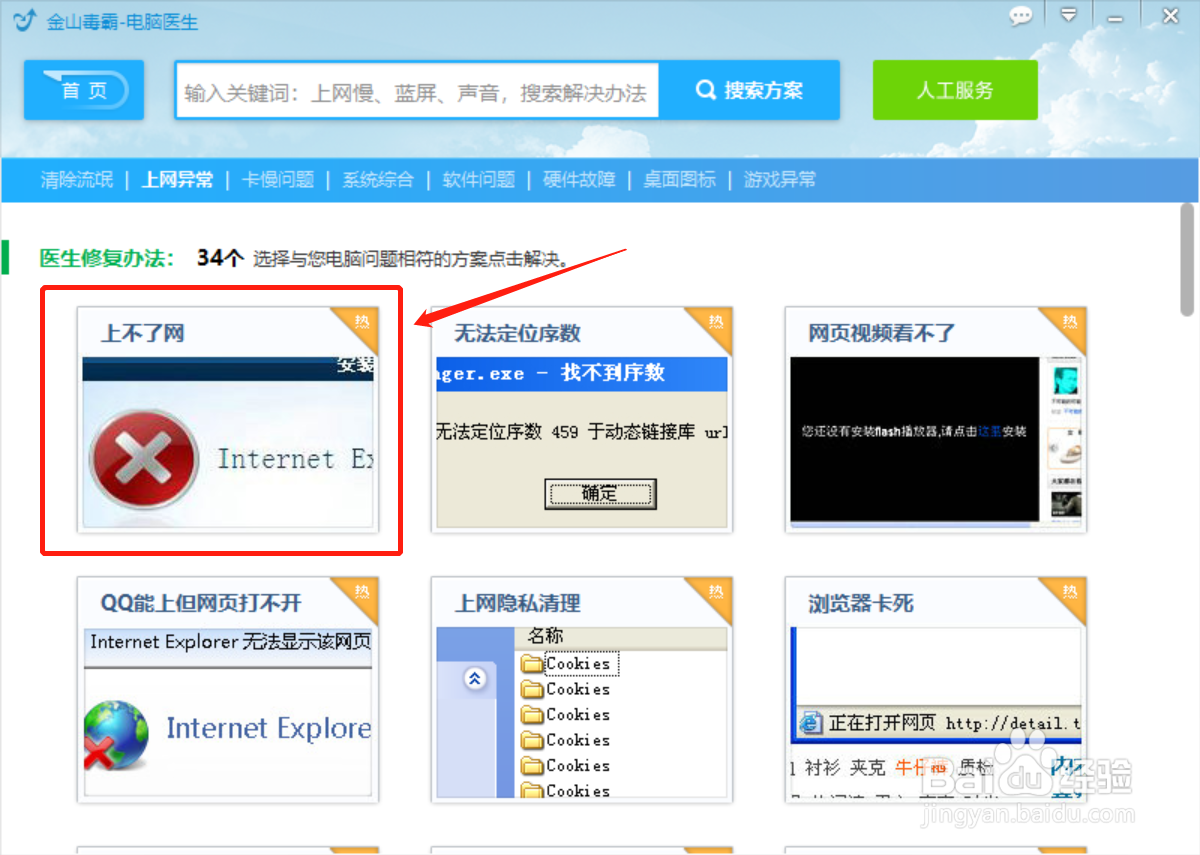Open the 浏览器卡死 solution title
The width and height of the screenshot is (1200, 855).
point(861,603)
